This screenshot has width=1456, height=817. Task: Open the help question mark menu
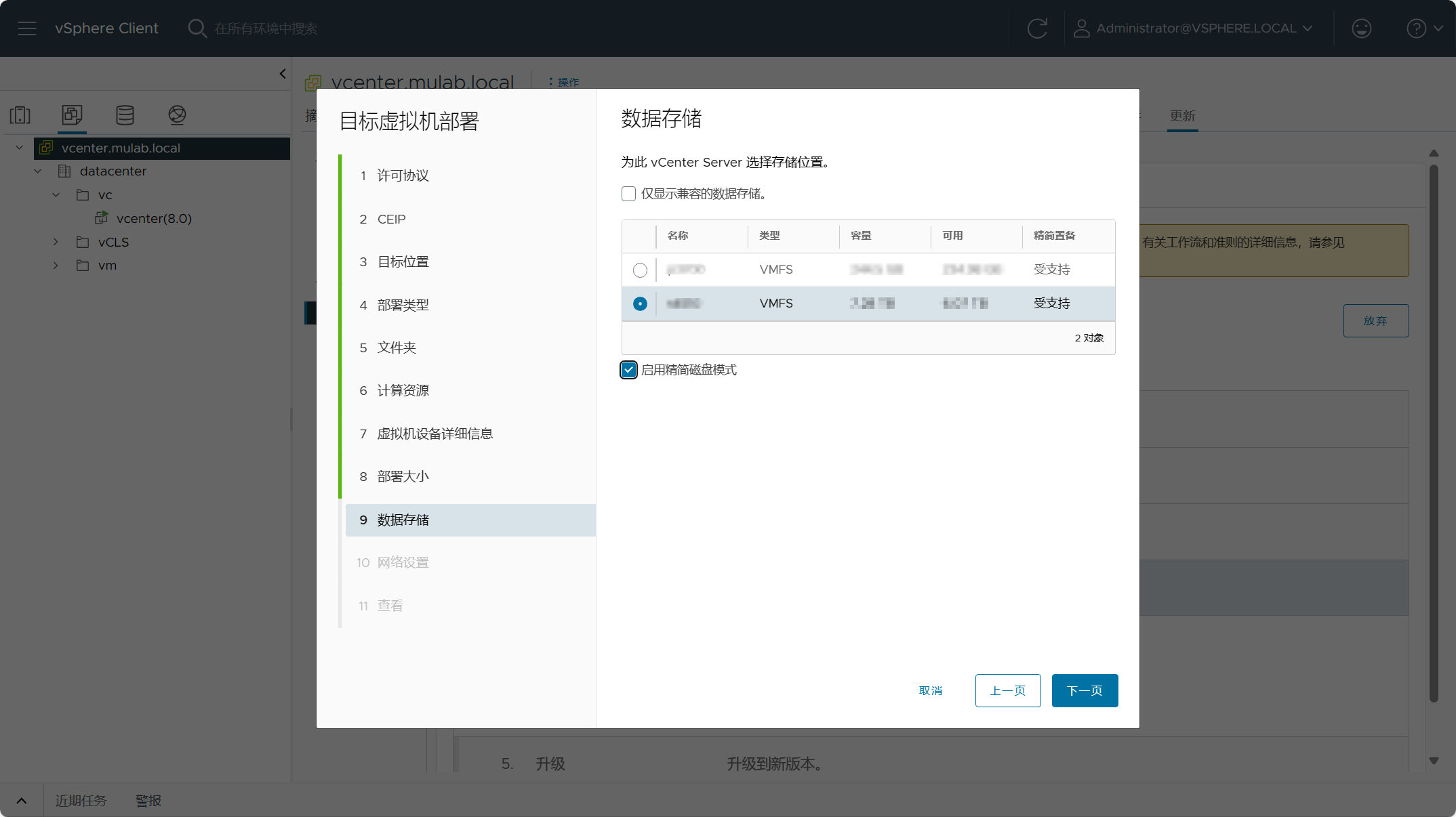(x=1424, y=28)
